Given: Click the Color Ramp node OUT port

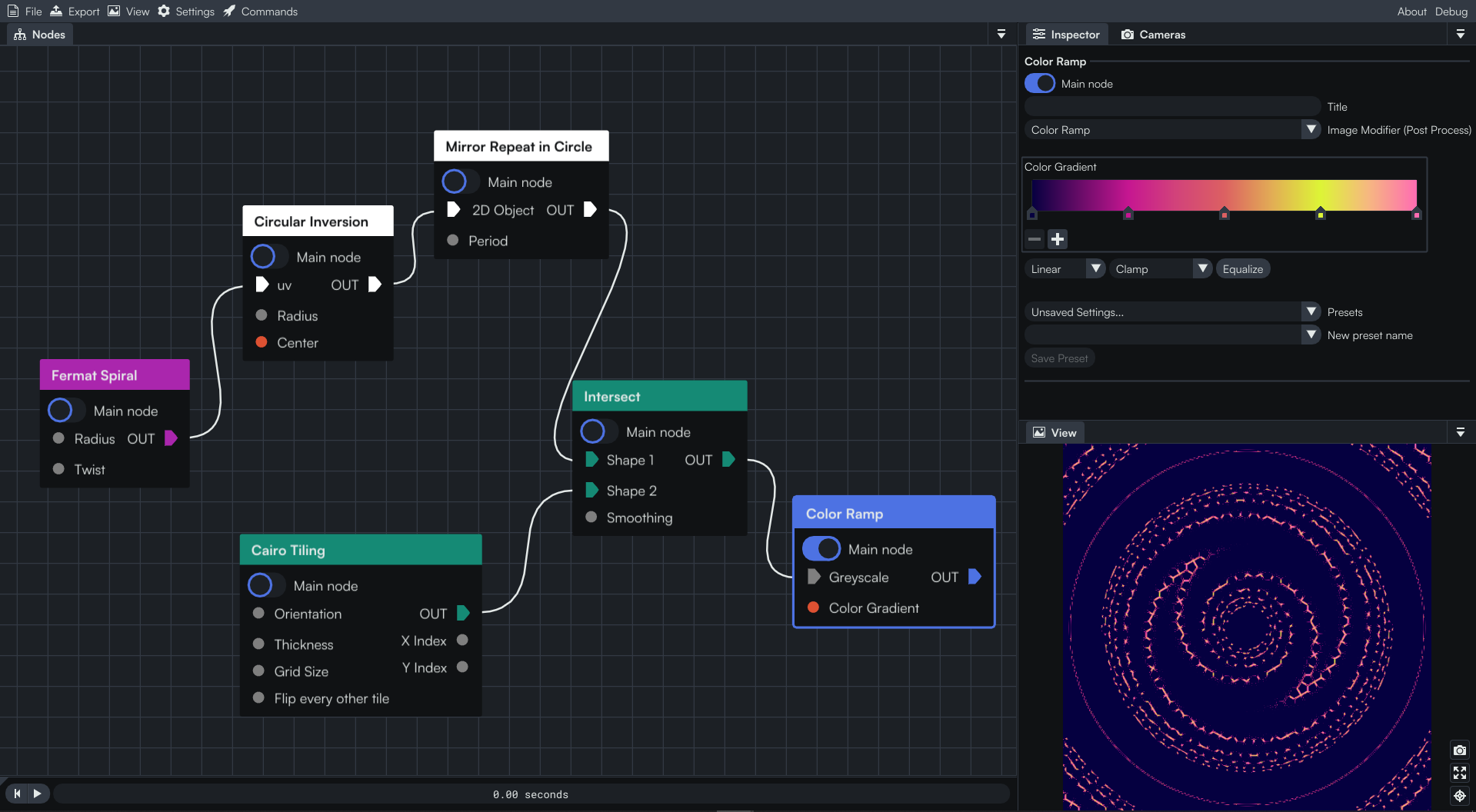Looking at the screenshot, I should pyautogui.click(x=975, y=577).
